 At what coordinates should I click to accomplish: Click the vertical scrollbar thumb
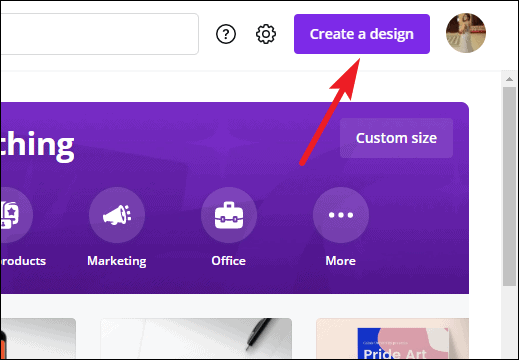[x=509, y=186]
